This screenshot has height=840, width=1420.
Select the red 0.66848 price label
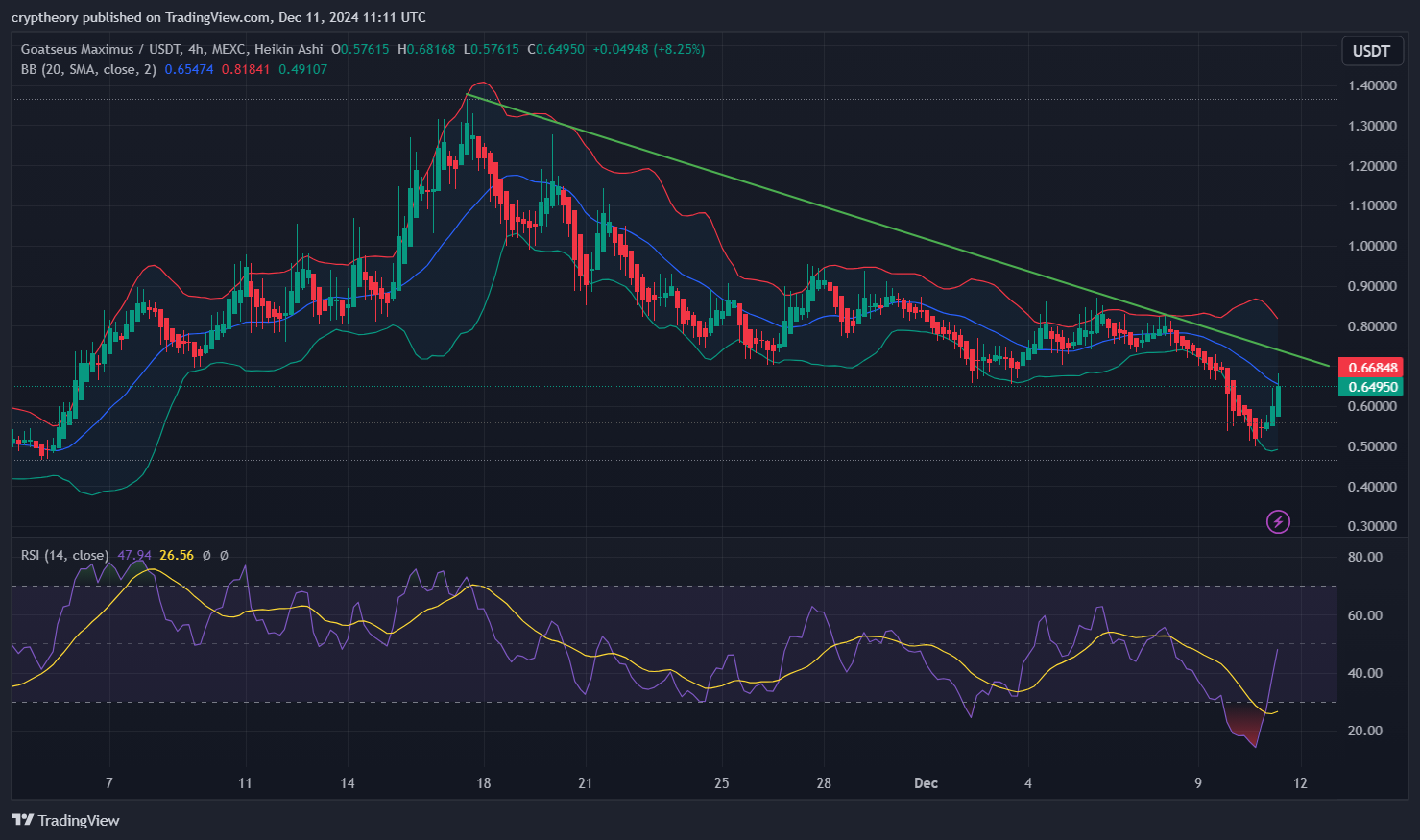(x=1372, y=368)
